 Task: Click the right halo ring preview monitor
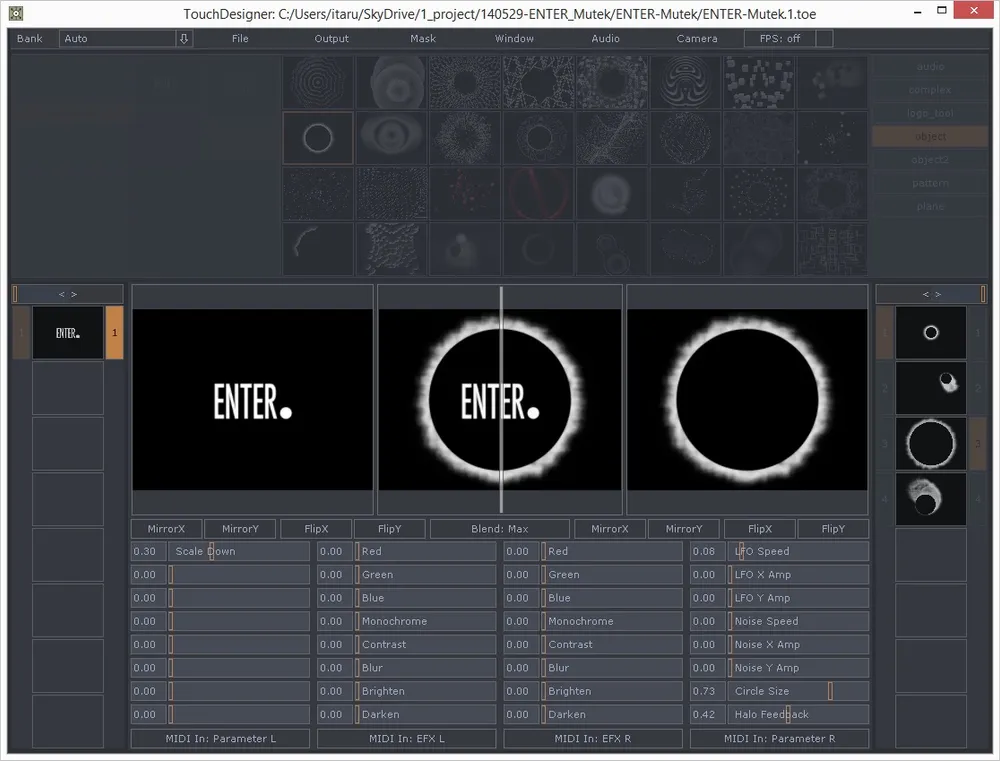tap(747, 400)
